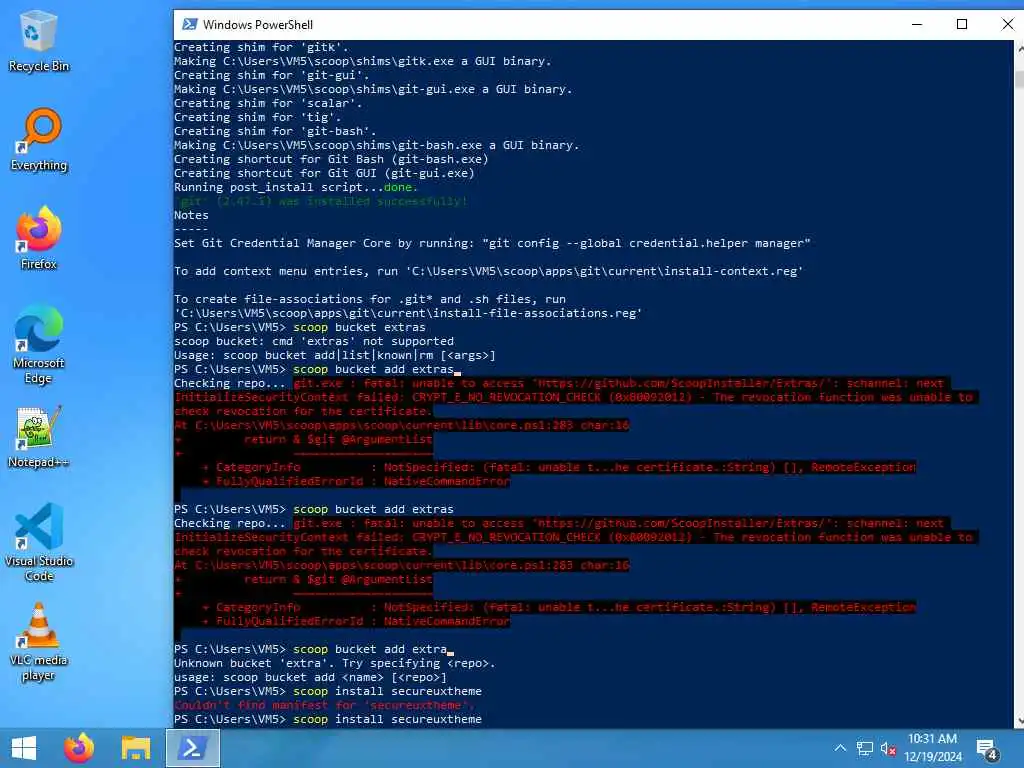Click the Firefox icon in the taskbar
The height and width of the screenshot is (768, 1024).
pos(79,748)
